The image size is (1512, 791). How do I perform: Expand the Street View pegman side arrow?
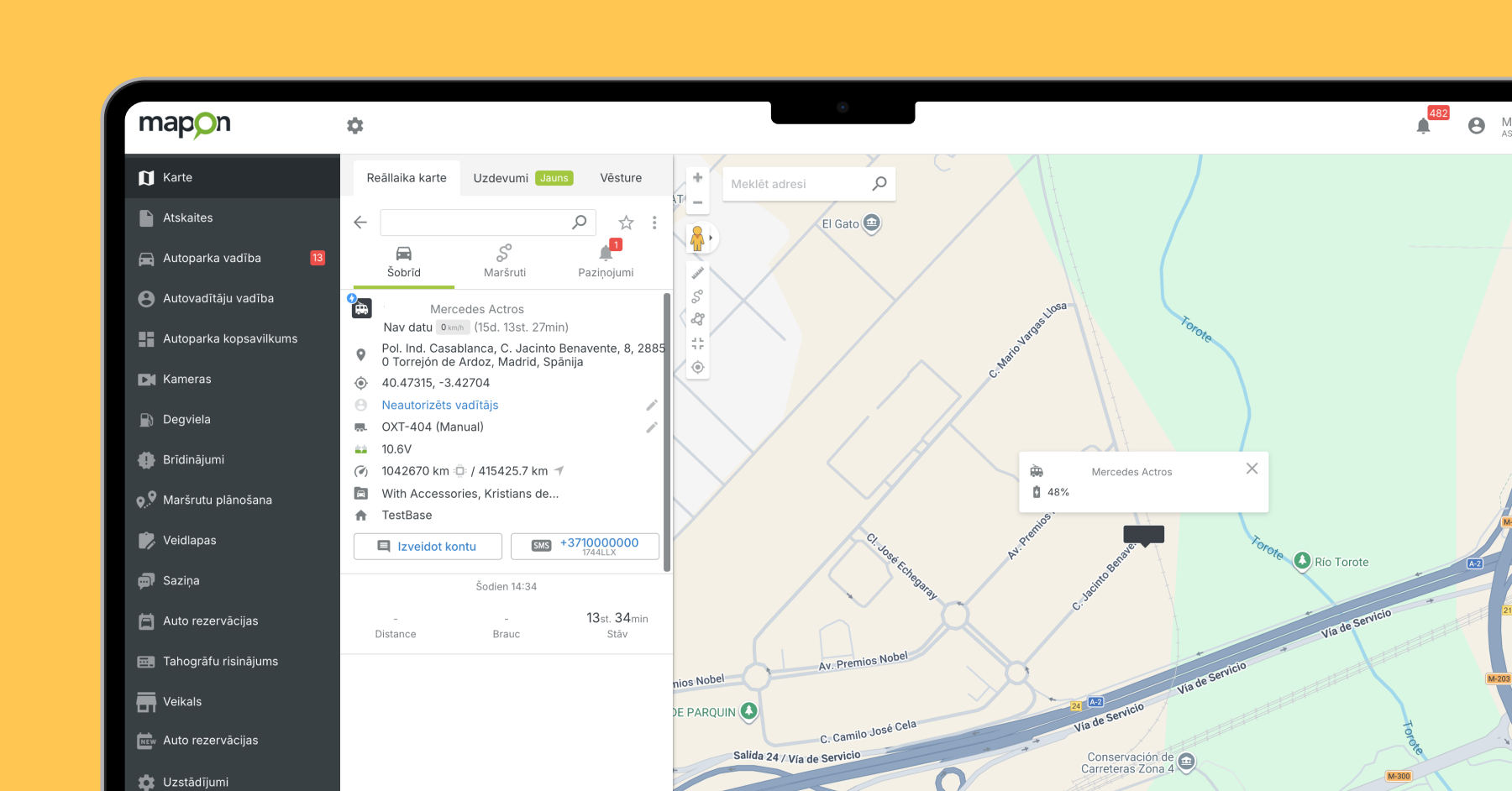(x=711, y=238)
